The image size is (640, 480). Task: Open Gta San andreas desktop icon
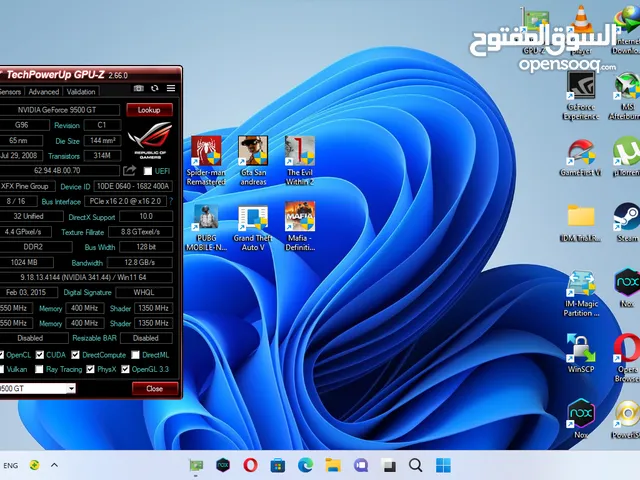(x=253, y=161)
